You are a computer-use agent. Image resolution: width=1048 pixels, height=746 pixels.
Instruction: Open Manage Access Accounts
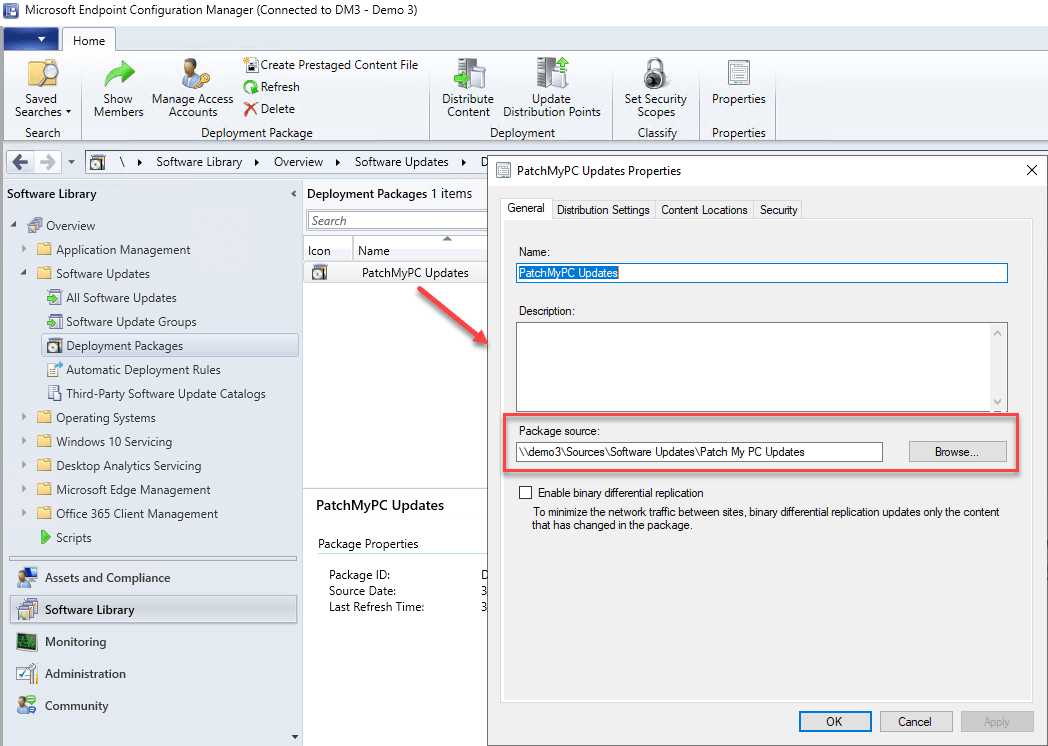(x=192, y=89)
